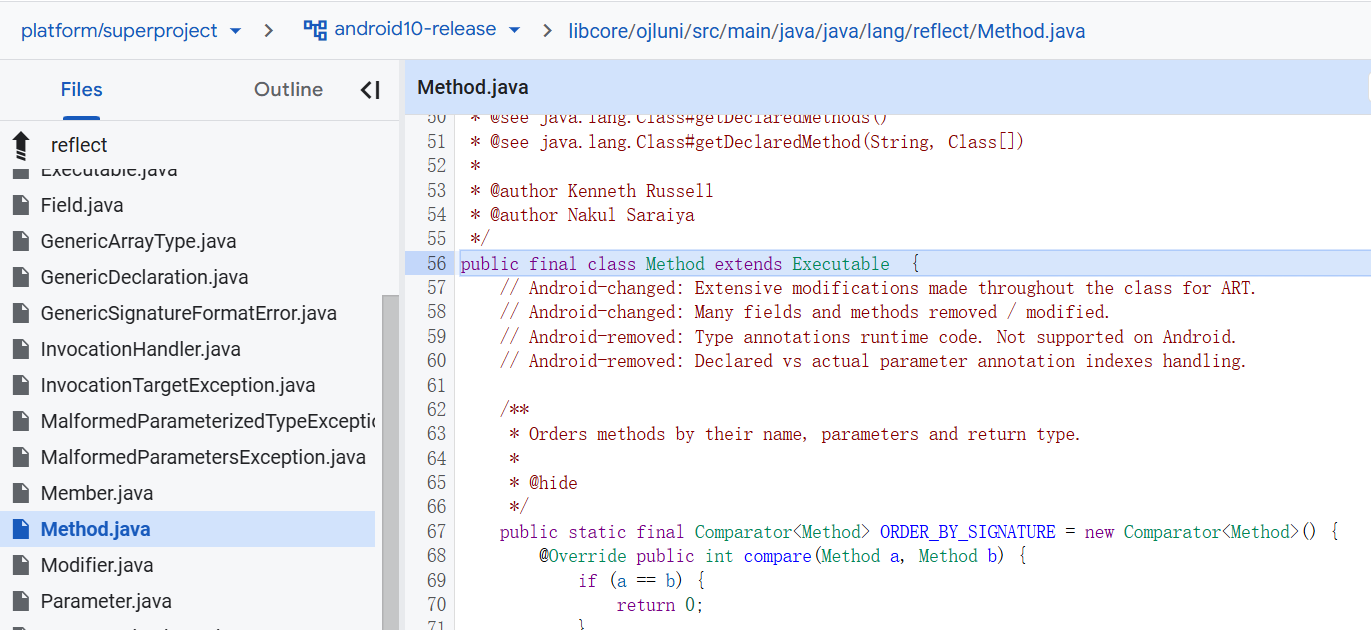Switch to the Outline tab

point(288,90)
